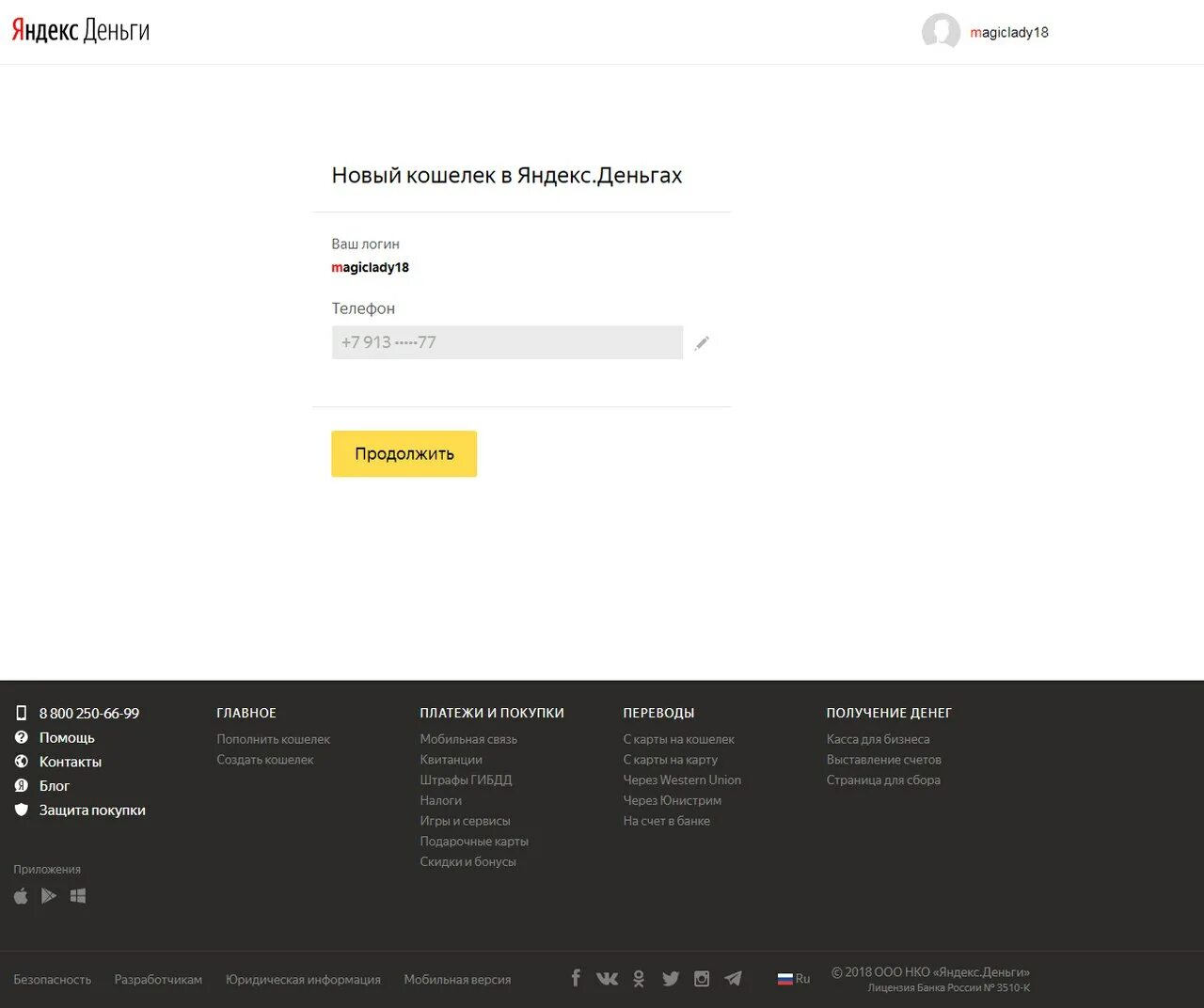Click the ПОЛУЧЕНИЕ ДЕНЕГ footer heading
This screenshot has height=1008, width=1204.
point(890,714)
